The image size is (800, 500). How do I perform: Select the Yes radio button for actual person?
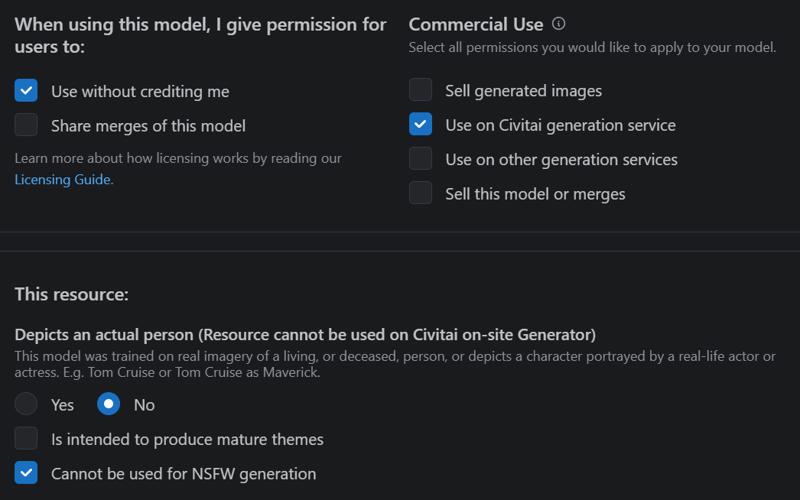point(26,404)
